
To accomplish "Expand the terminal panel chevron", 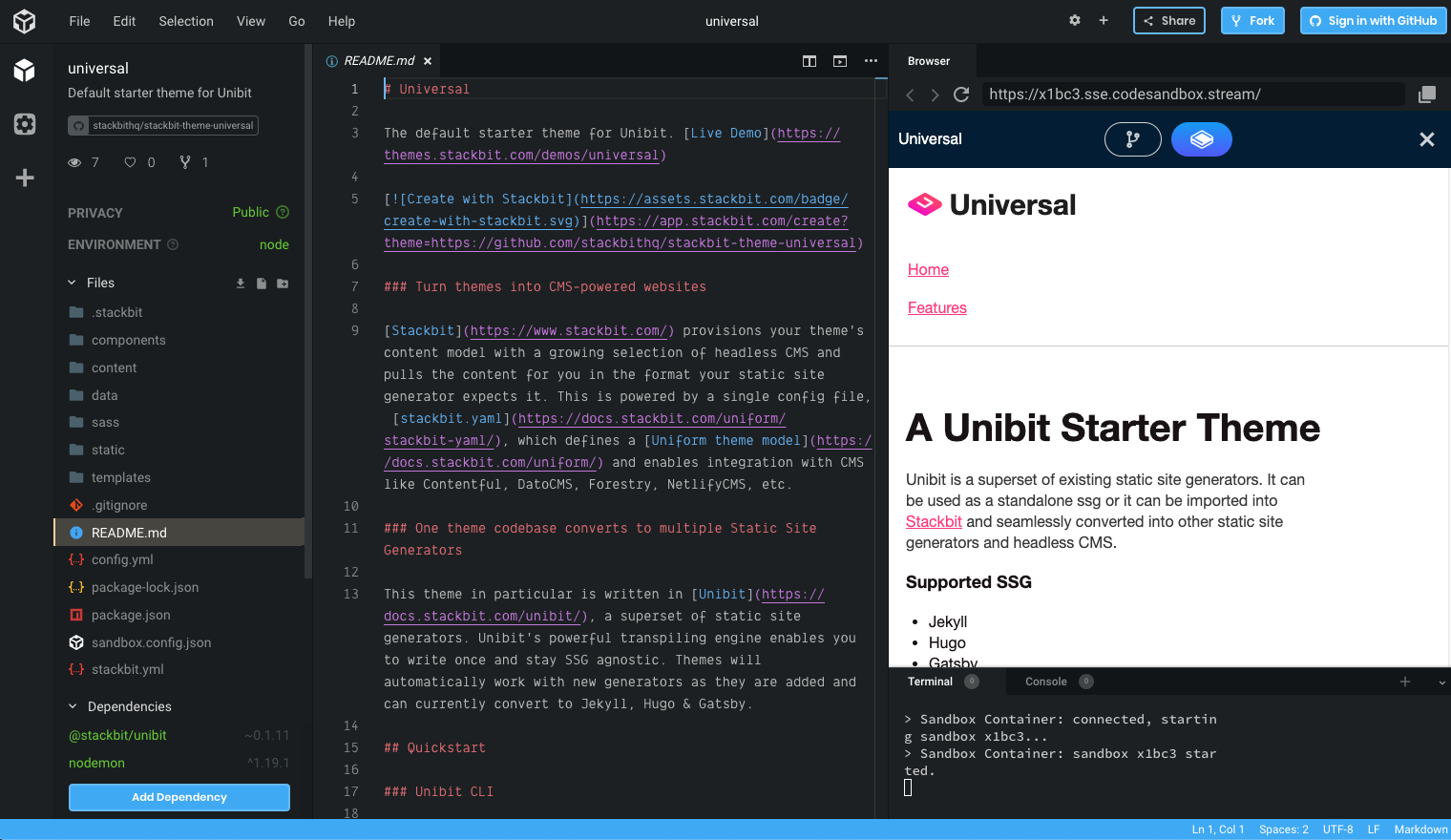I will click(1441, 682).
